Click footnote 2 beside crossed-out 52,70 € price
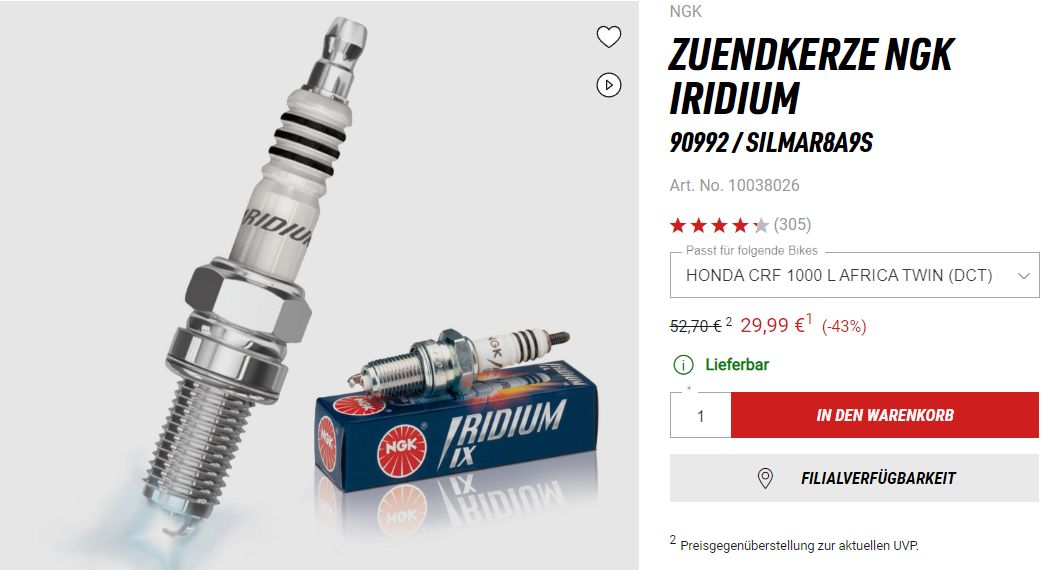 pyautogui.click(x=728, y=322)
